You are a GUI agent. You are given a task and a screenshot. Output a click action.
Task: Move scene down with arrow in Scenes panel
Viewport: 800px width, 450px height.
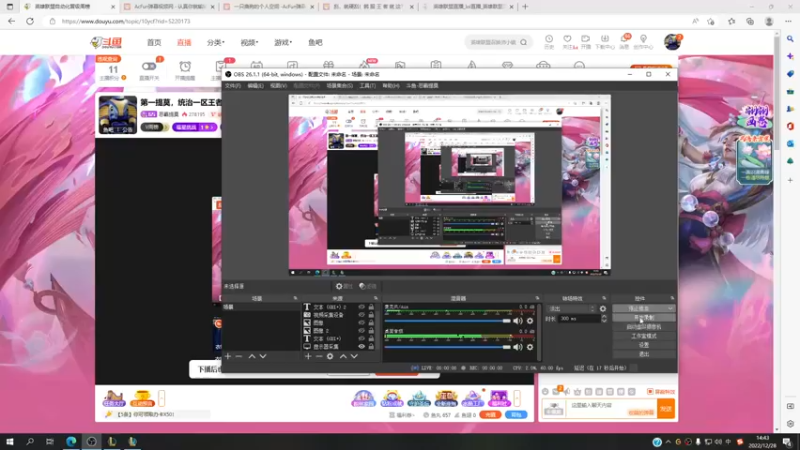(x=264, y=356)
